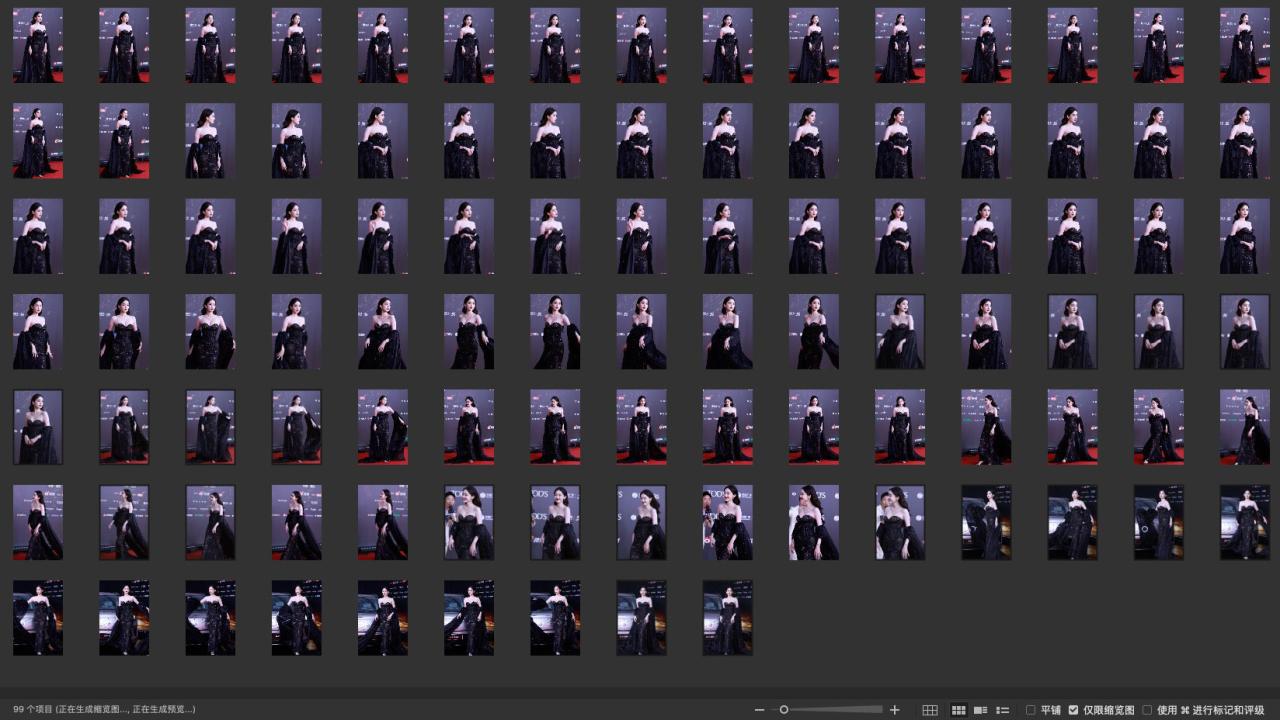Select the first thumbnail in the second row

click(x=38, y=141)
